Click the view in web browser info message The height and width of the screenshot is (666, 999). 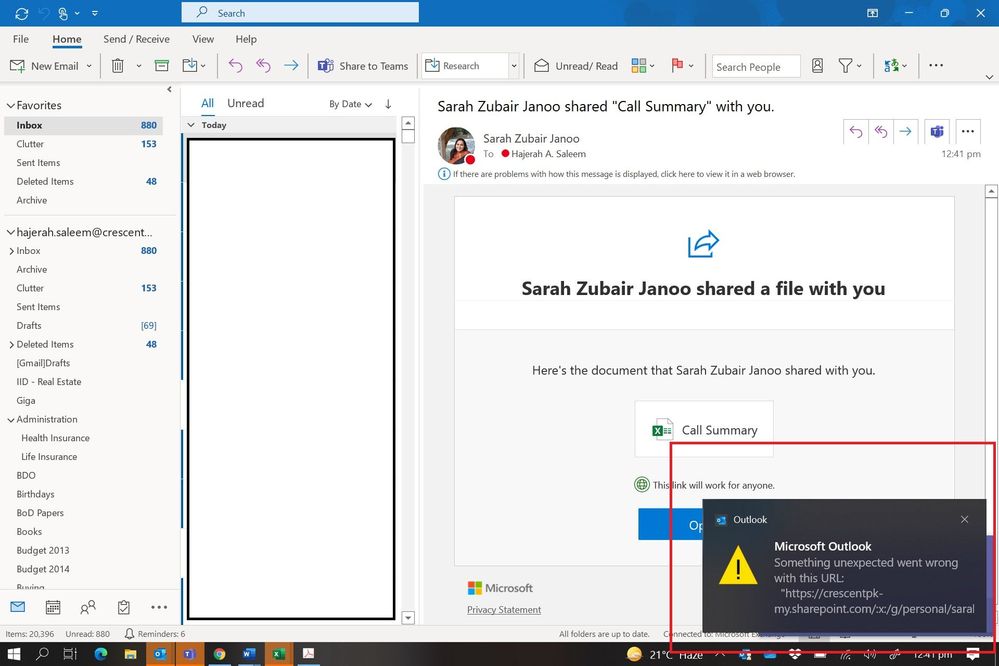(x=617, y=174)
